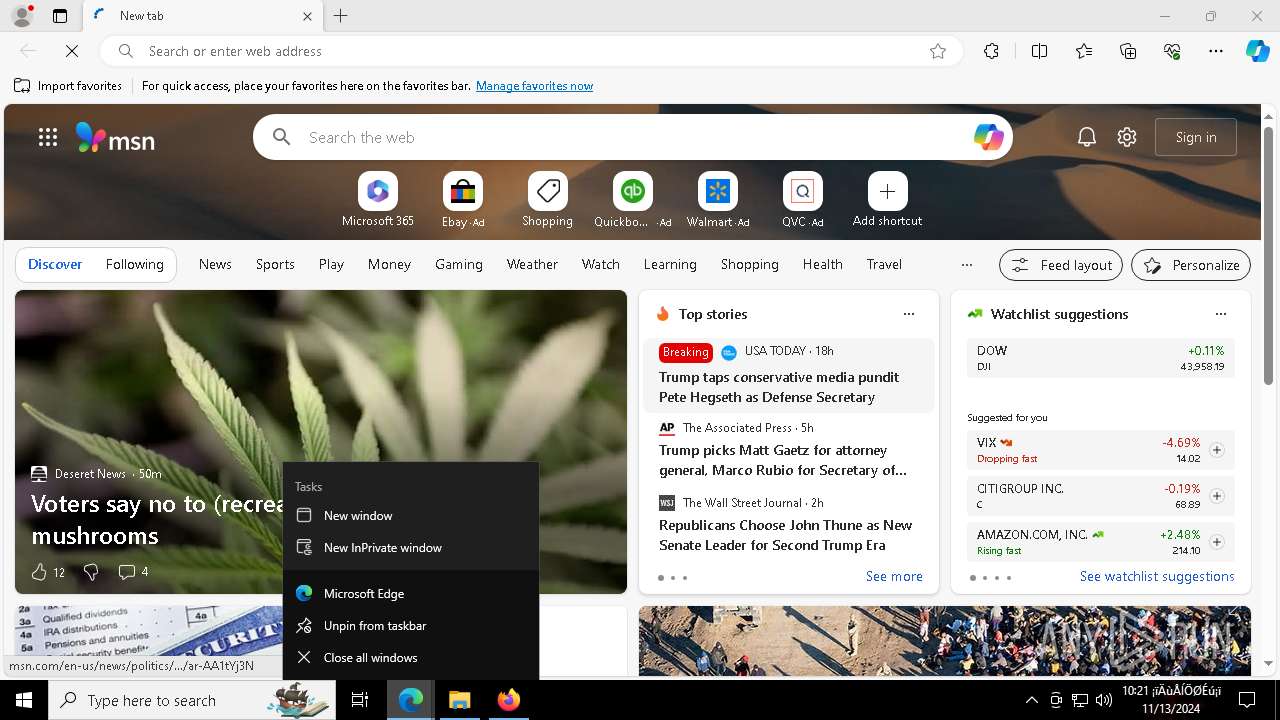Viewport: 1280px width, 720px height.
Task: Open the News category tab
Action: pyautogui.click(x=215, y=264)
